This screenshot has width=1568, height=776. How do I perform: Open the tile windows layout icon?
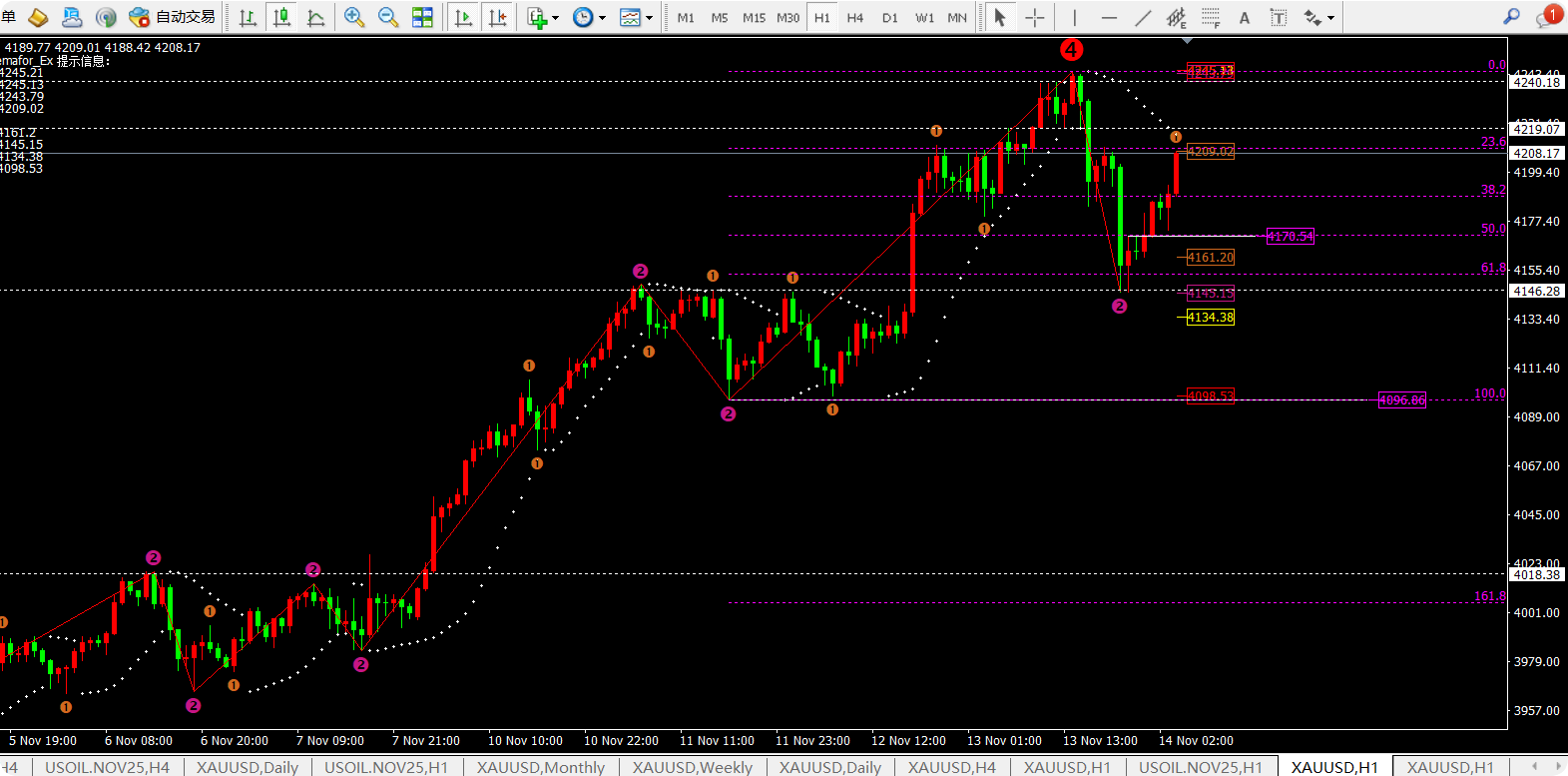[x=422, y=17]
